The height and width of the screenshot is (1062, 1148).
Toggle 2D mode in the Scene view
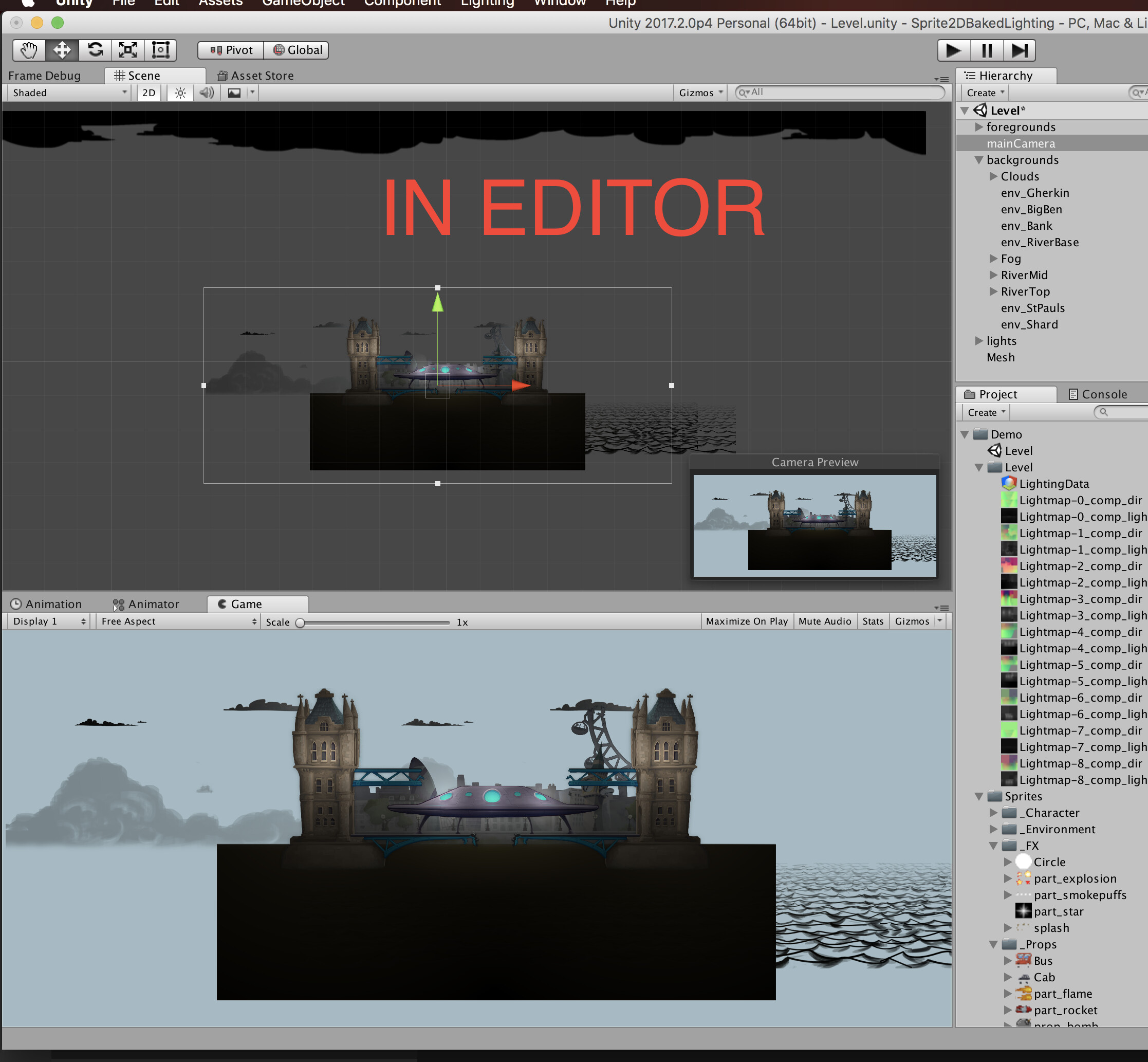[x=148, y=93]
